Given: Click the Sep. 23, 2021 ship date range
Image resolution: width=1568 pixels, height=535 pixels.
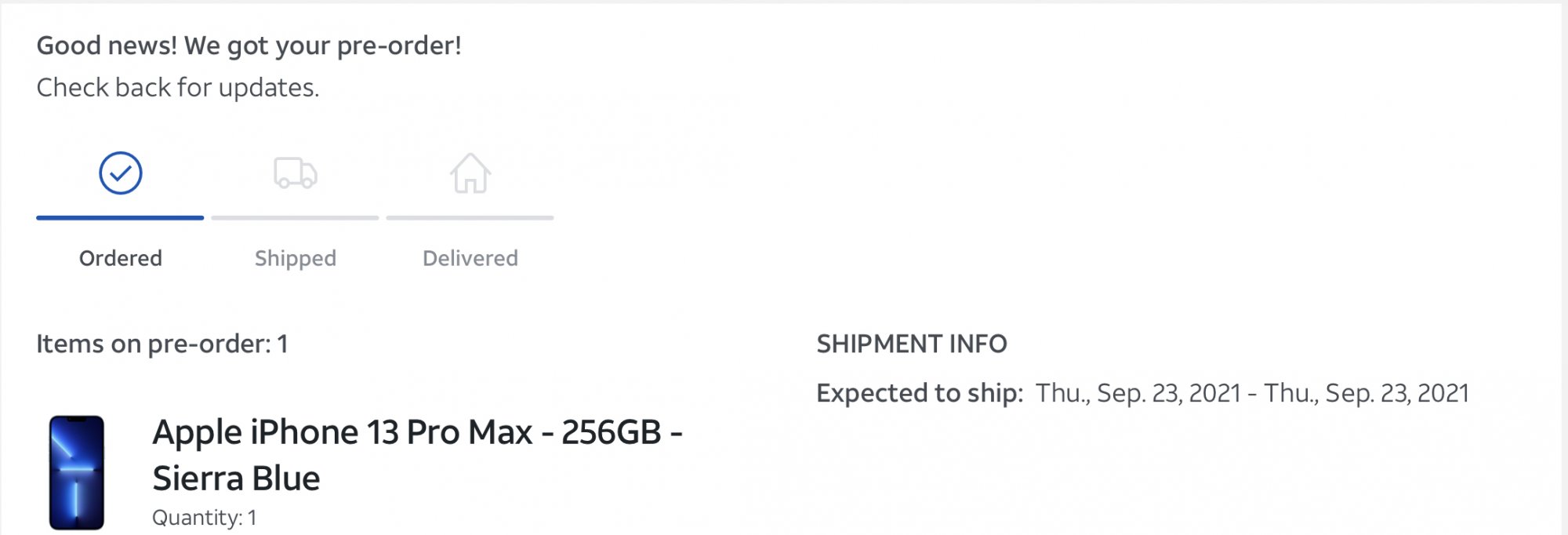Looking at the screenshot, I should (1252, 393).
